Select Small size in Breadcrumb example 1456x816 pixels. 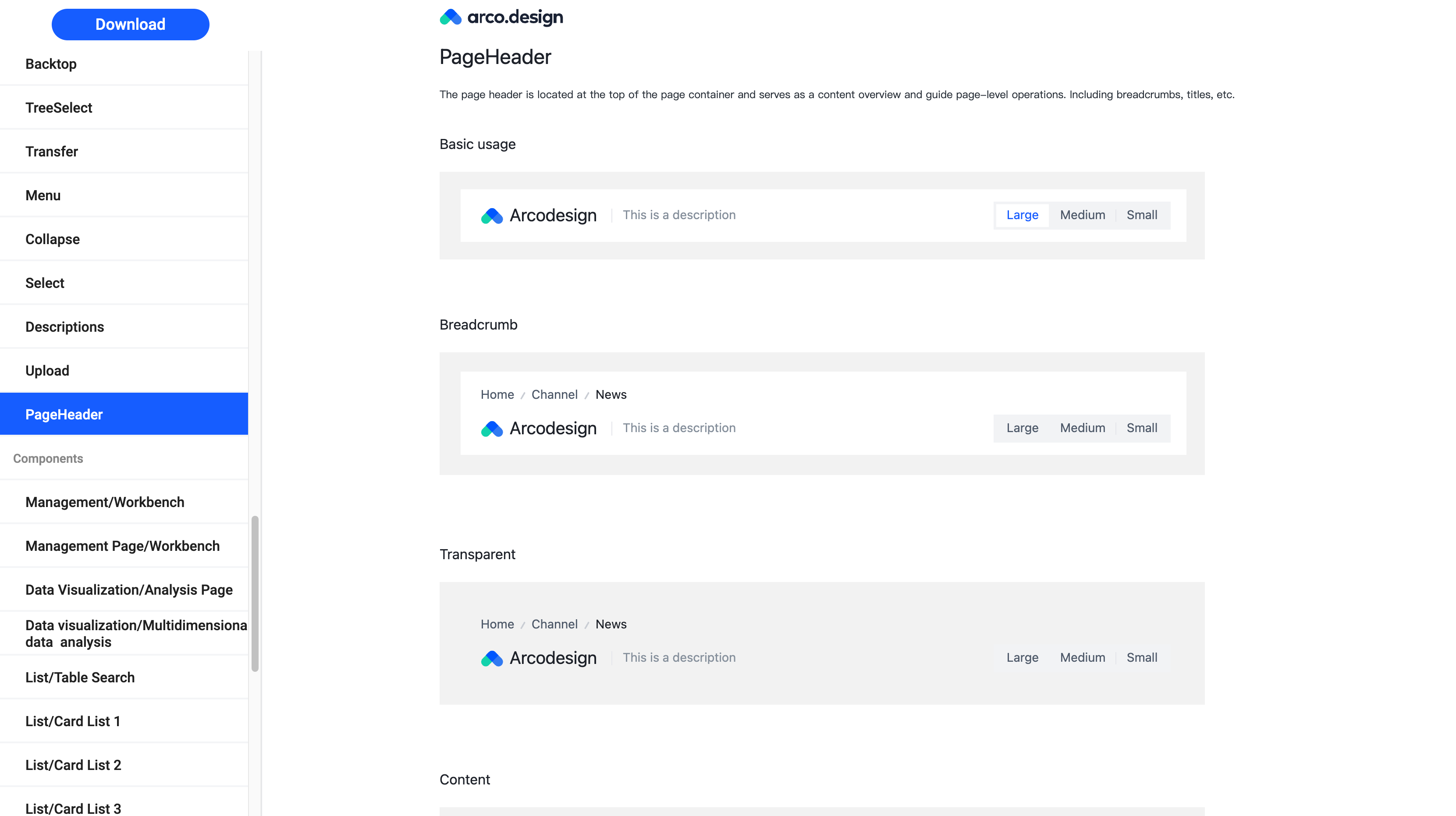[x=1142, y=428]
